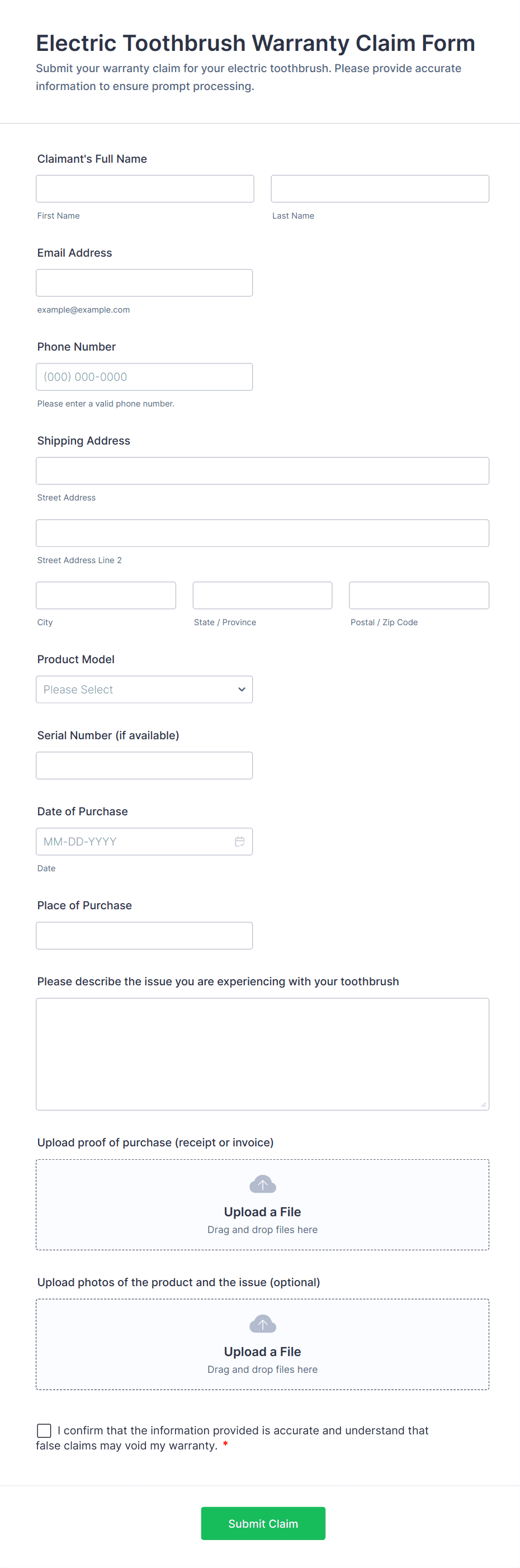
Task: Click the cloud upload icon for product photos
Action: [262, 1324]
